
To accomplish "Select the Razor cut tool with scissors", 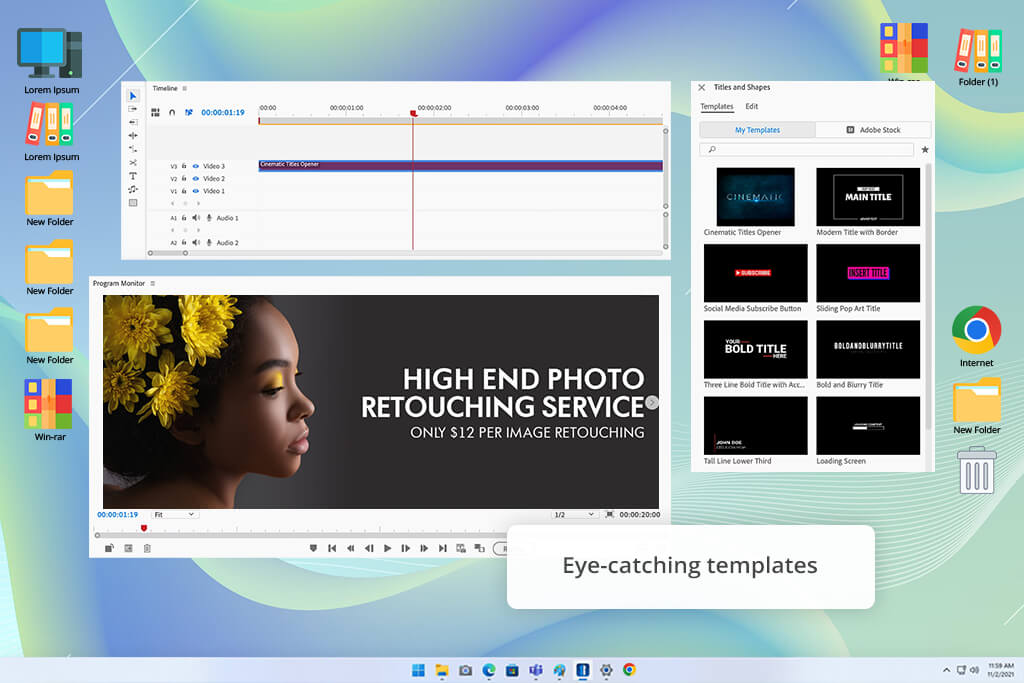I will (x=133, y=162).
